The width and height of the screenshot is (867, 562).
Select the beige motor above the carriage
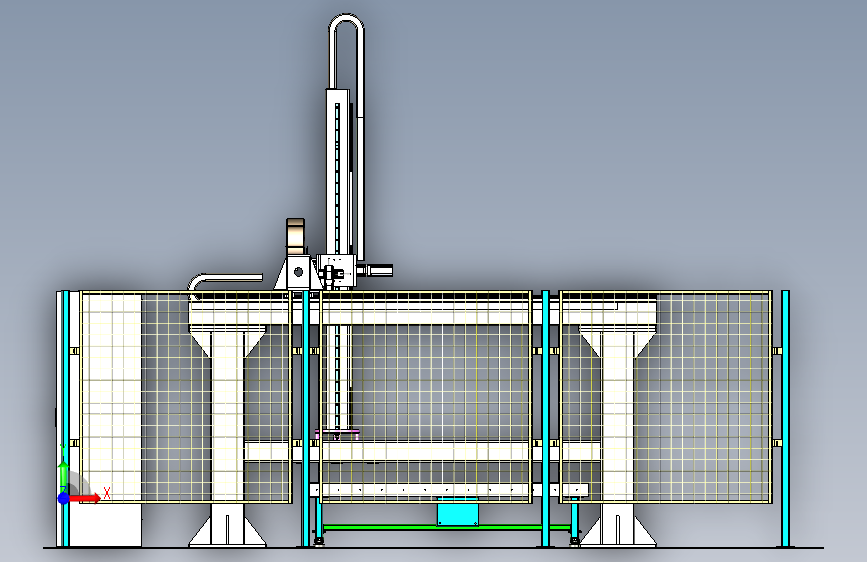pyautogui.click(x=295, y=237)
